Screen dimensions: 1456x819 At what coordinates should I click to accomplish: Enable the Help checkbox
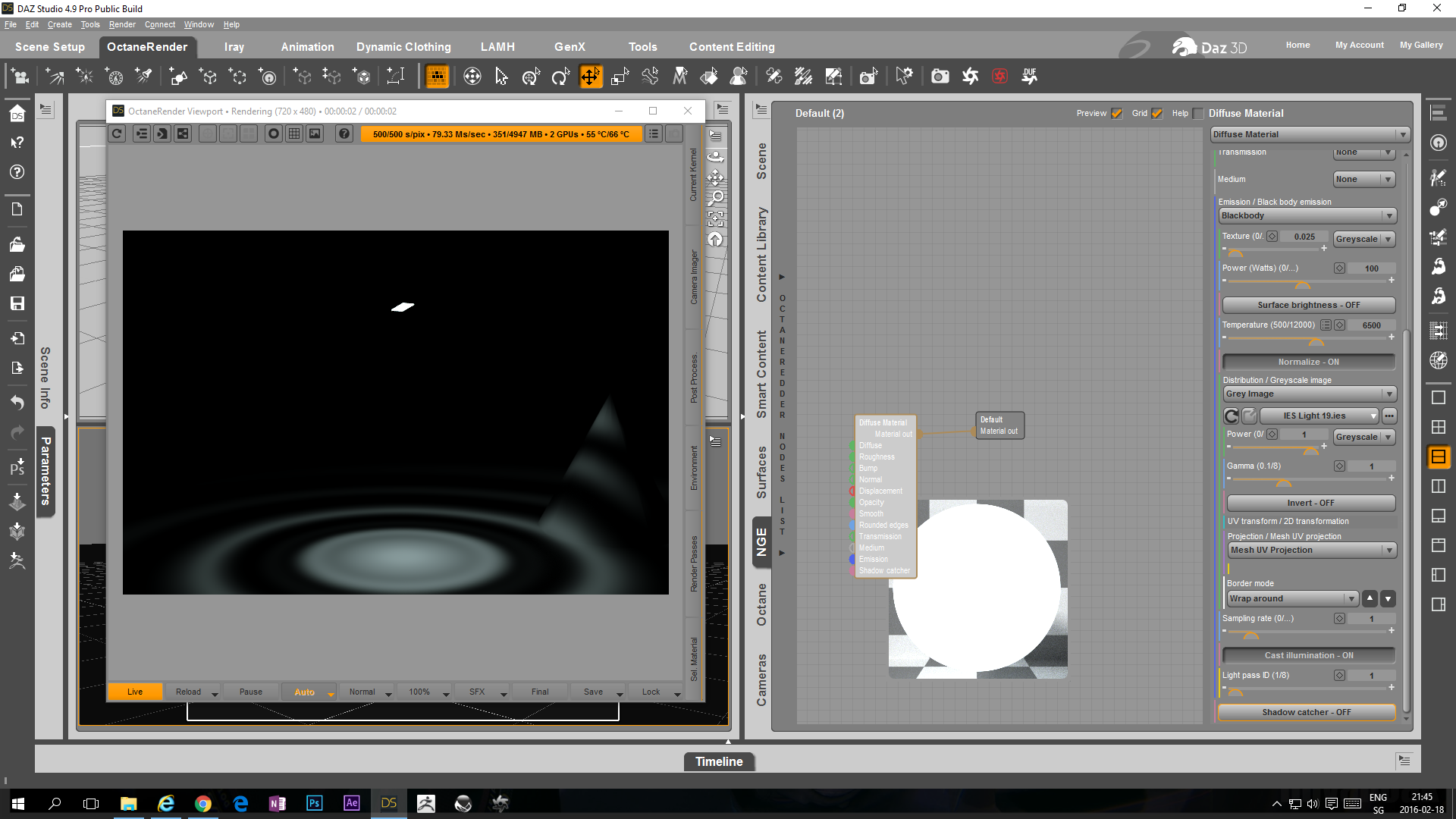tap(1198, 114)
